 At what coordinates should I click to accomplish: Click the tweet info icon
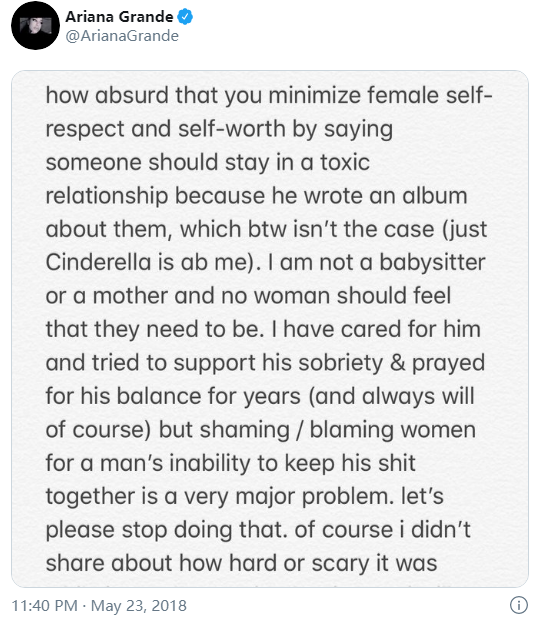(x=519, y=605)
